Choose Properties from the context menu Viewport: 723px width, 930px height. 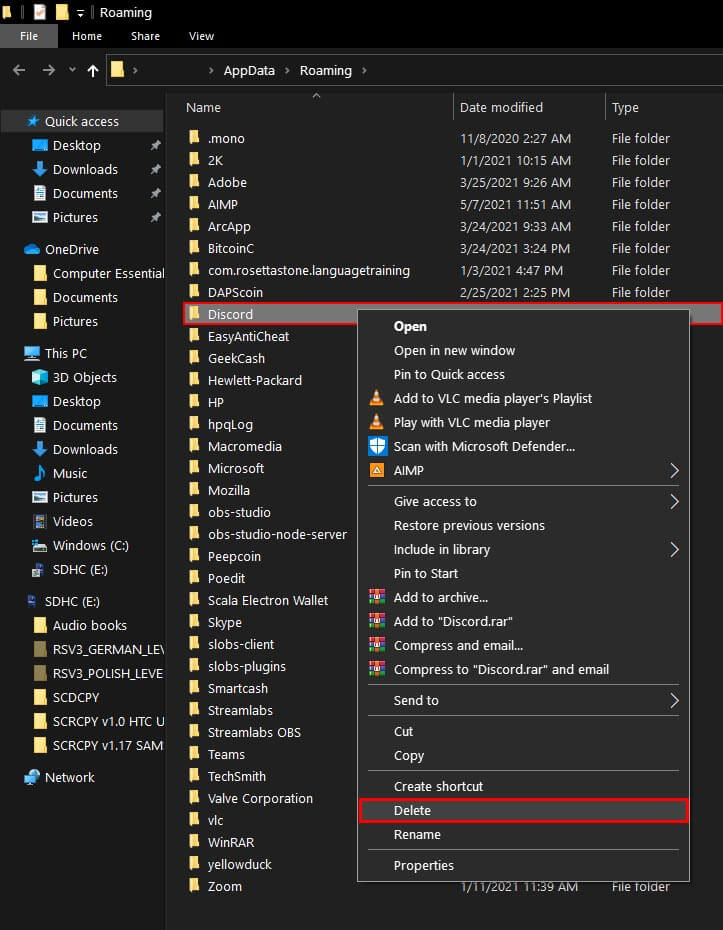tap(524, 865)
